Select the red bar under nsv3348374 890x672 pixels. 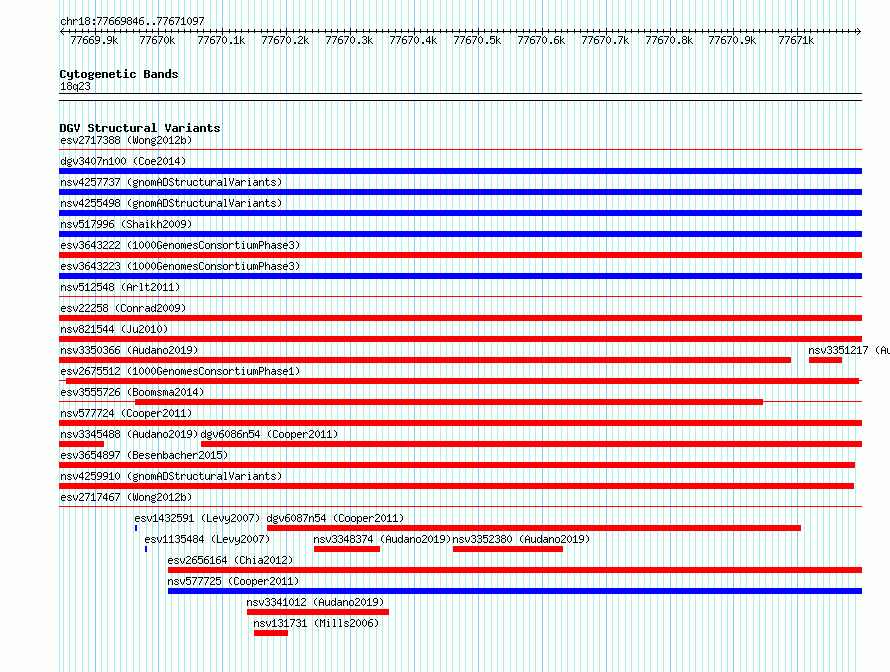tap(347, 549)
